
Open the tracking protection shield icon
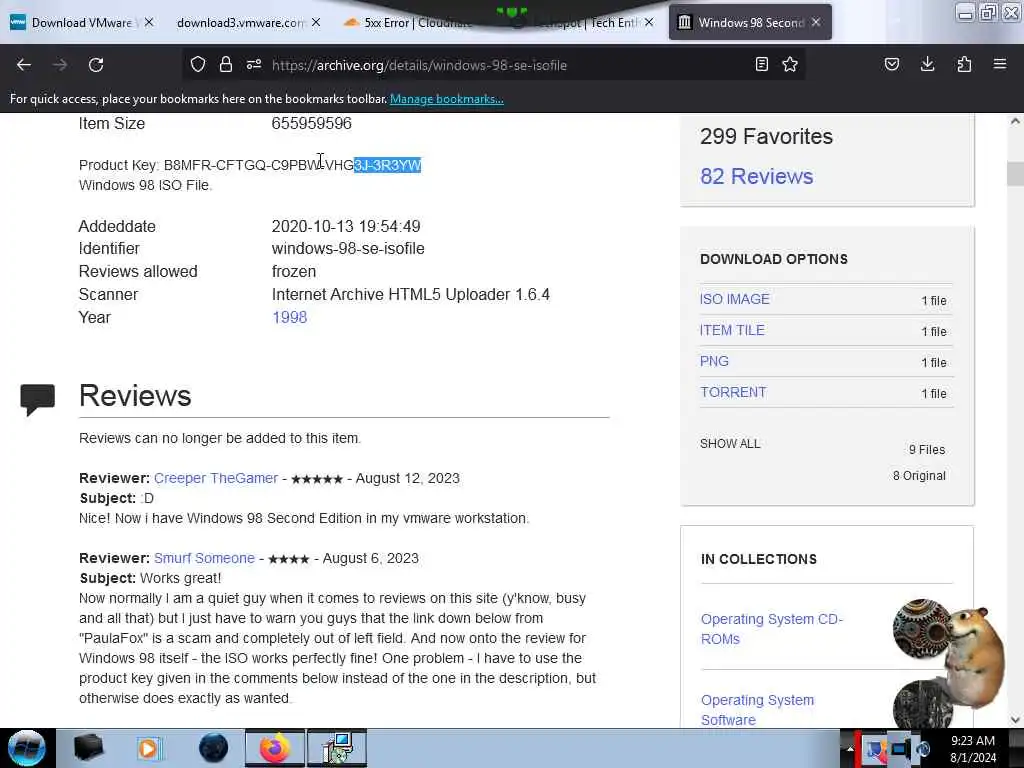[x=198, y=64]
